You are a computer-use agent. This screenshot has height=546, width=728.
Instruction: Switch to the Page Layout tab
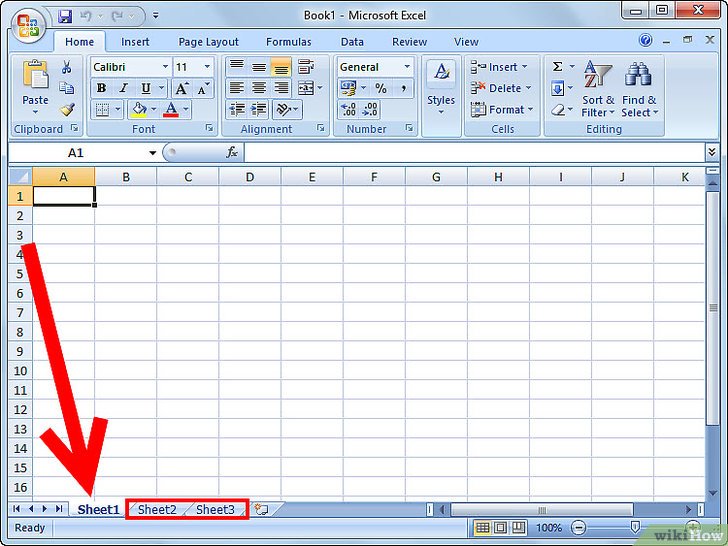(x=208, y=42)
